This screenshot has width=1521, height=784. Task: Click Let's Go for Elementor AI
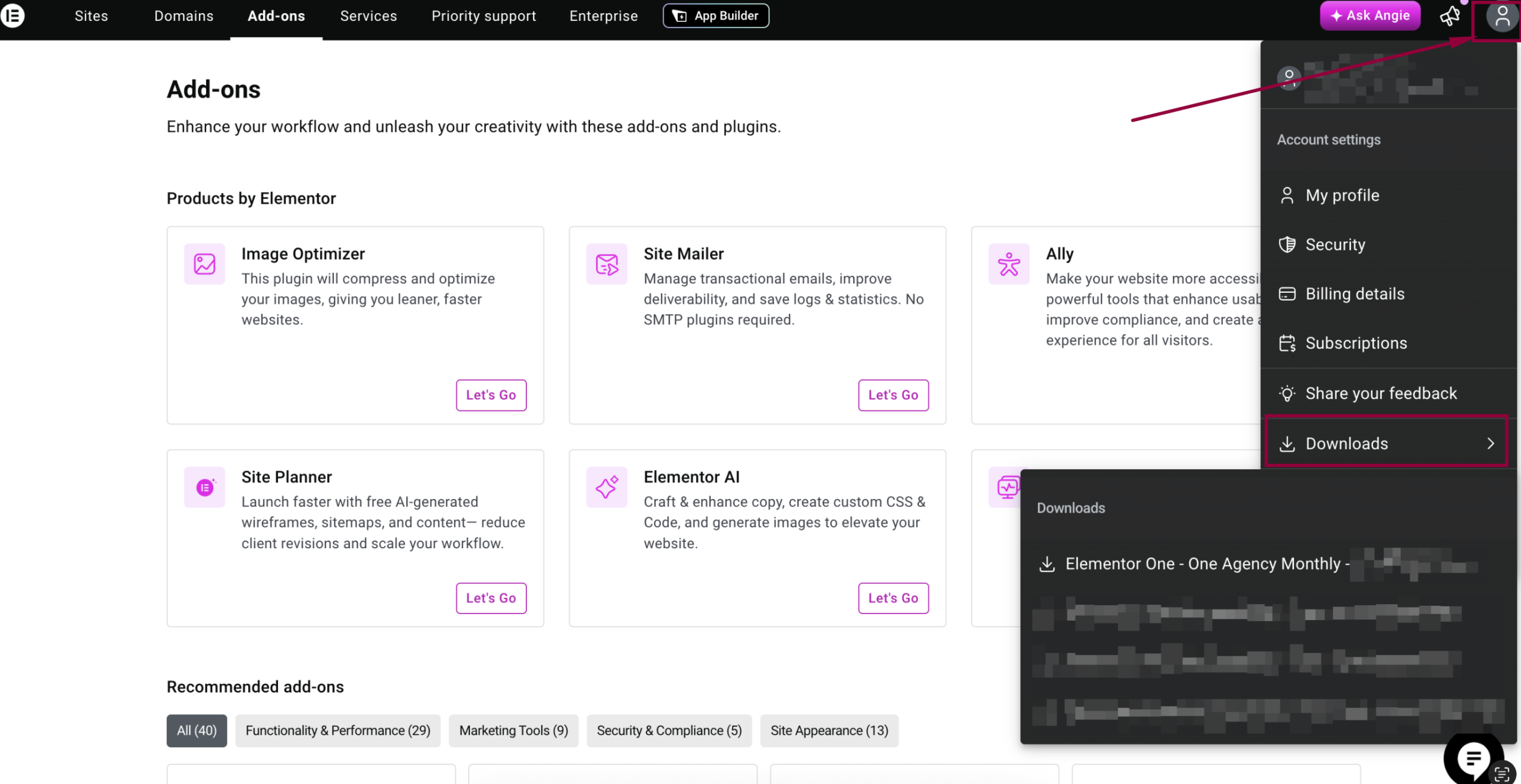pyautogui.click(x=893, y=598)
